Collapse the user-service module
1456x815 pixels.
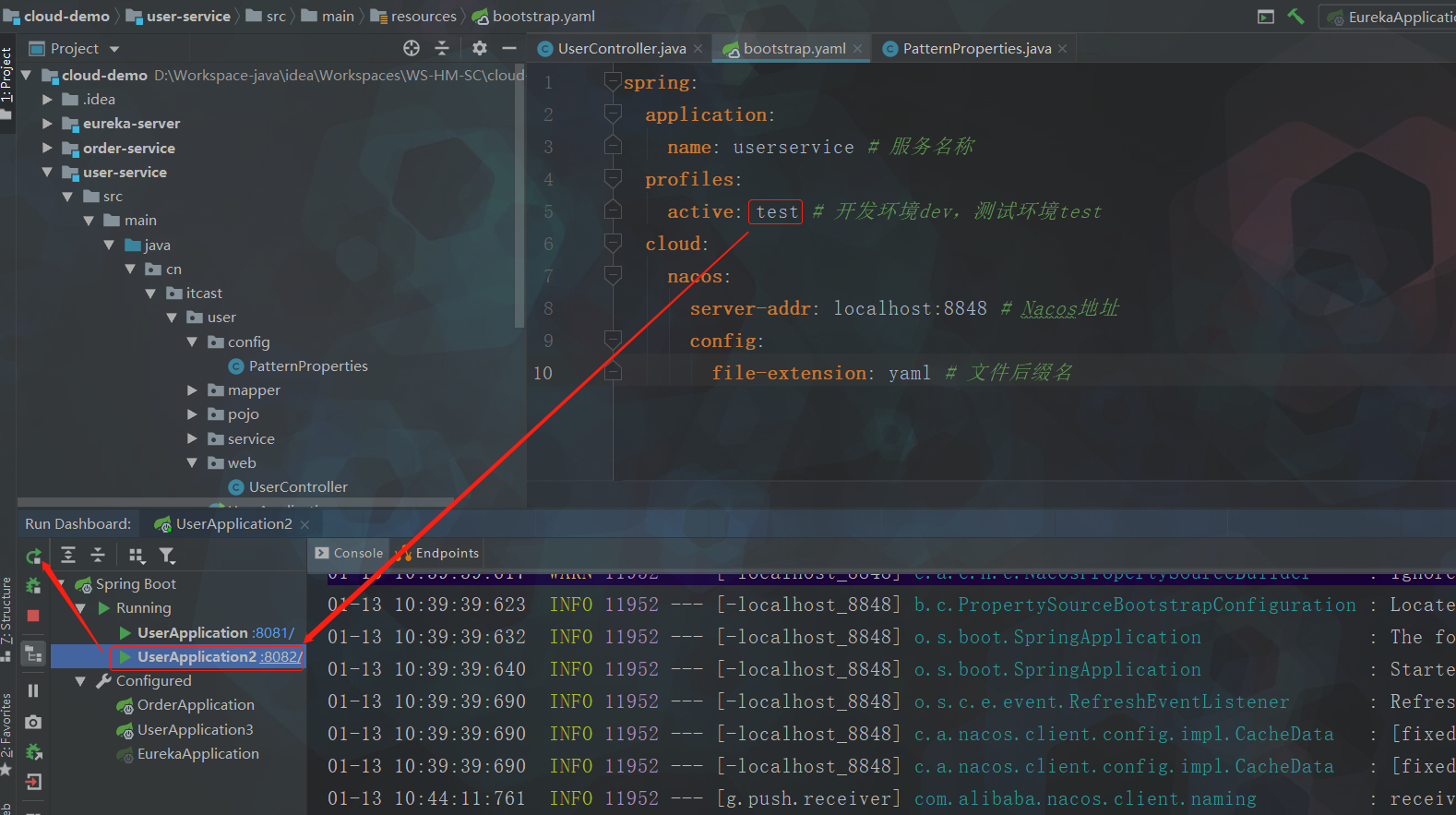[47, 173]
